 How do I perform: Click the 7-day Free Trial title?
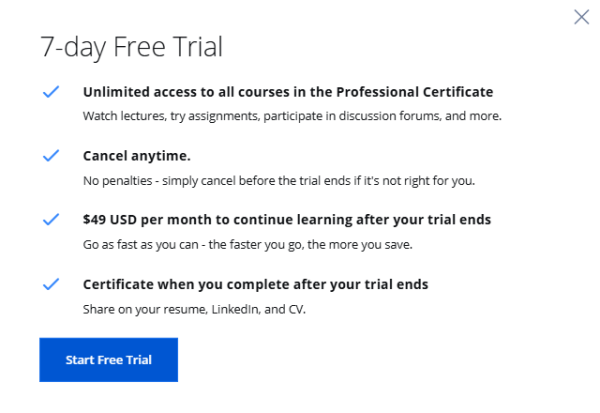(130, 47)
